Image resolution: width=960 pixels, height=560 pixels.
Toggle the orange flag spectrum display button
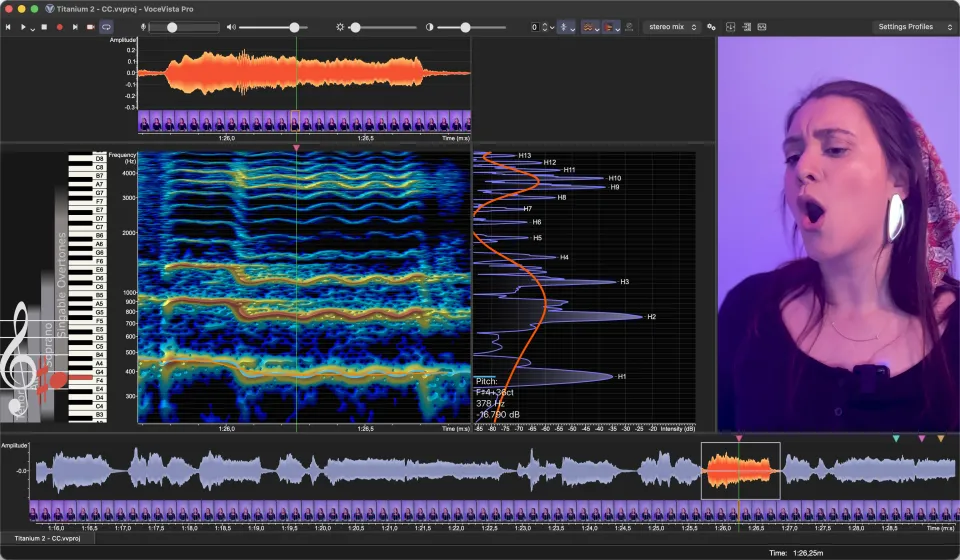click(608, 27)
